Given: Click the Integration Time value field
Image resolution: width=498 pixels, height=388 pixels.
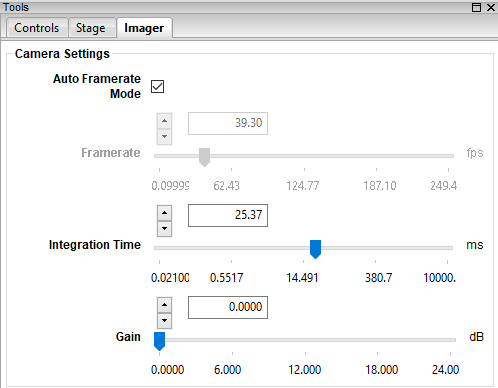Looking at the screenshot, I should click(228, 215).
